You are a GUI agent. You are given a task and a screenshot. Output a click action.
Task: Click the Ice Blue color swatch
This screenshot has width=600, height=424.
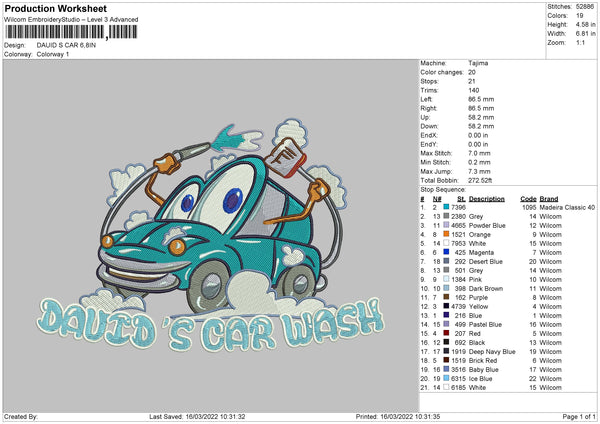pos(446,378)
